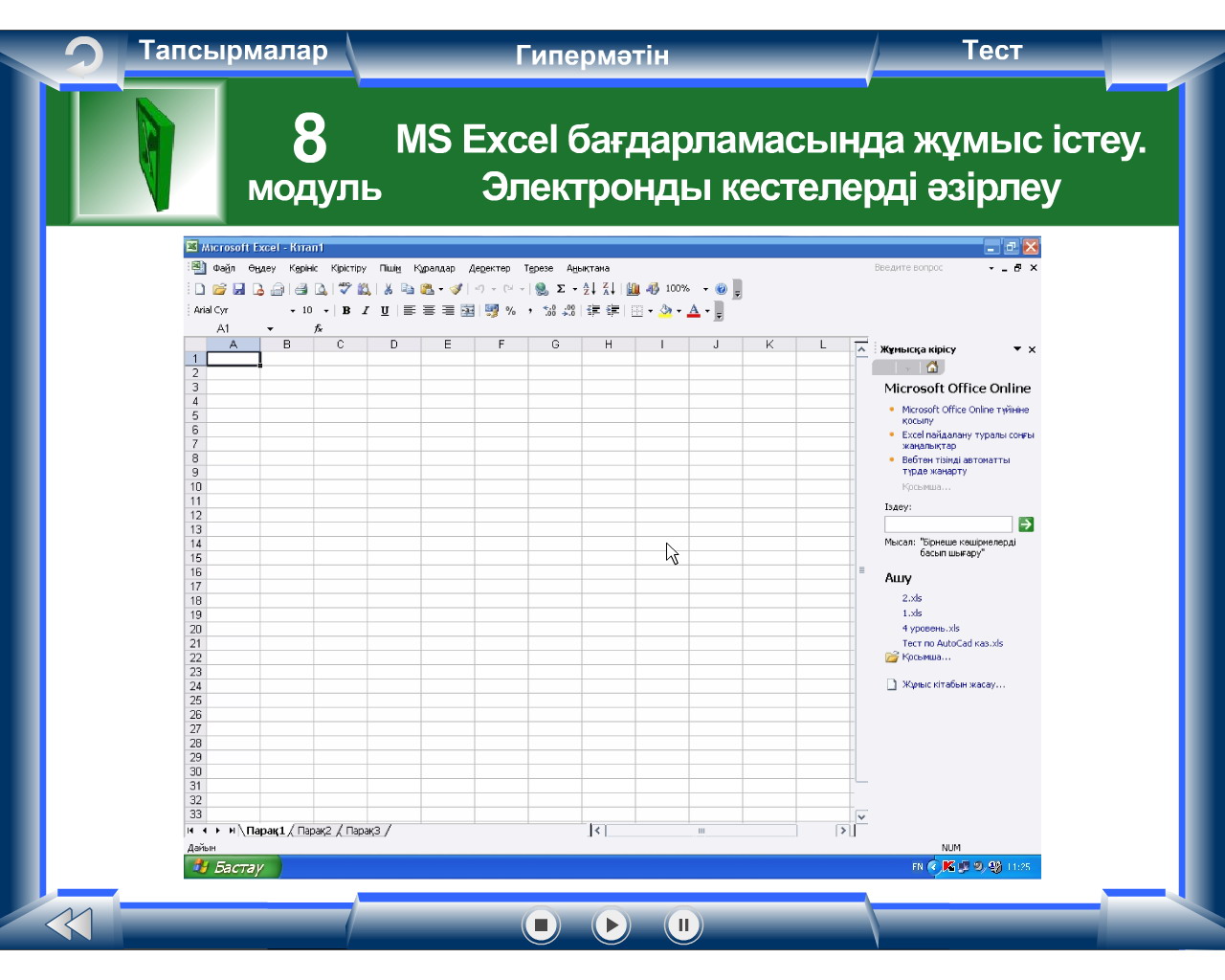Apply the yellow fill color bucket

pos(665,310)
